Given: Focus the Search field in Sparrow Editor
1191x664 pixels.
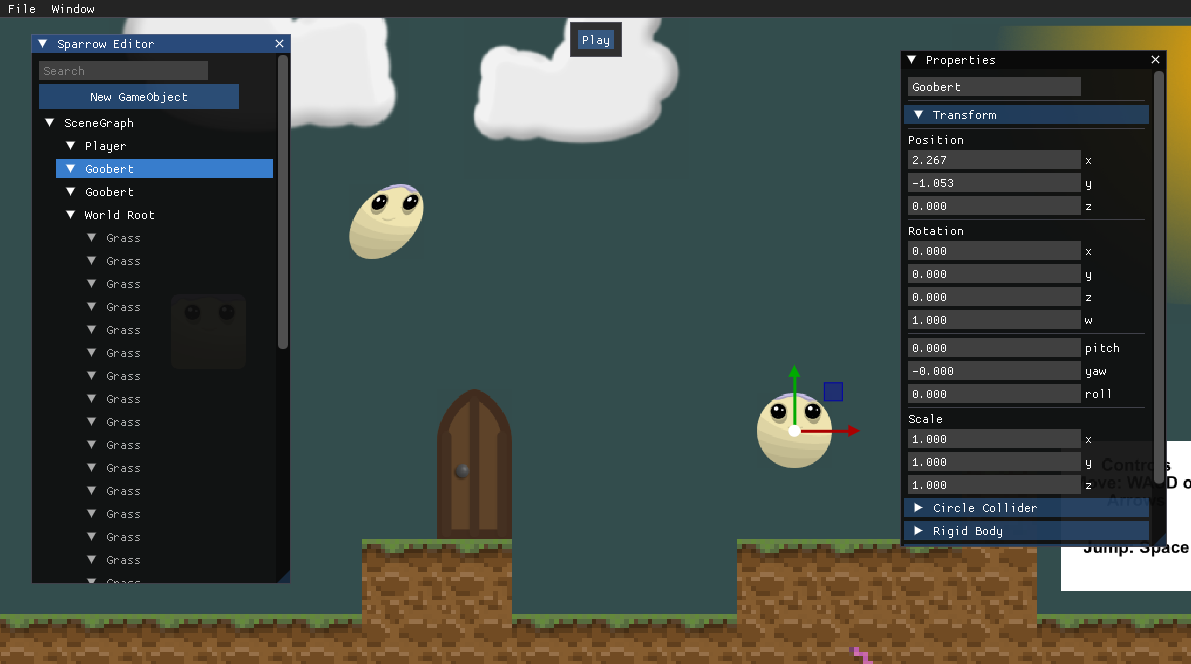Looking at the screenshot, I should tap(123, 71).
